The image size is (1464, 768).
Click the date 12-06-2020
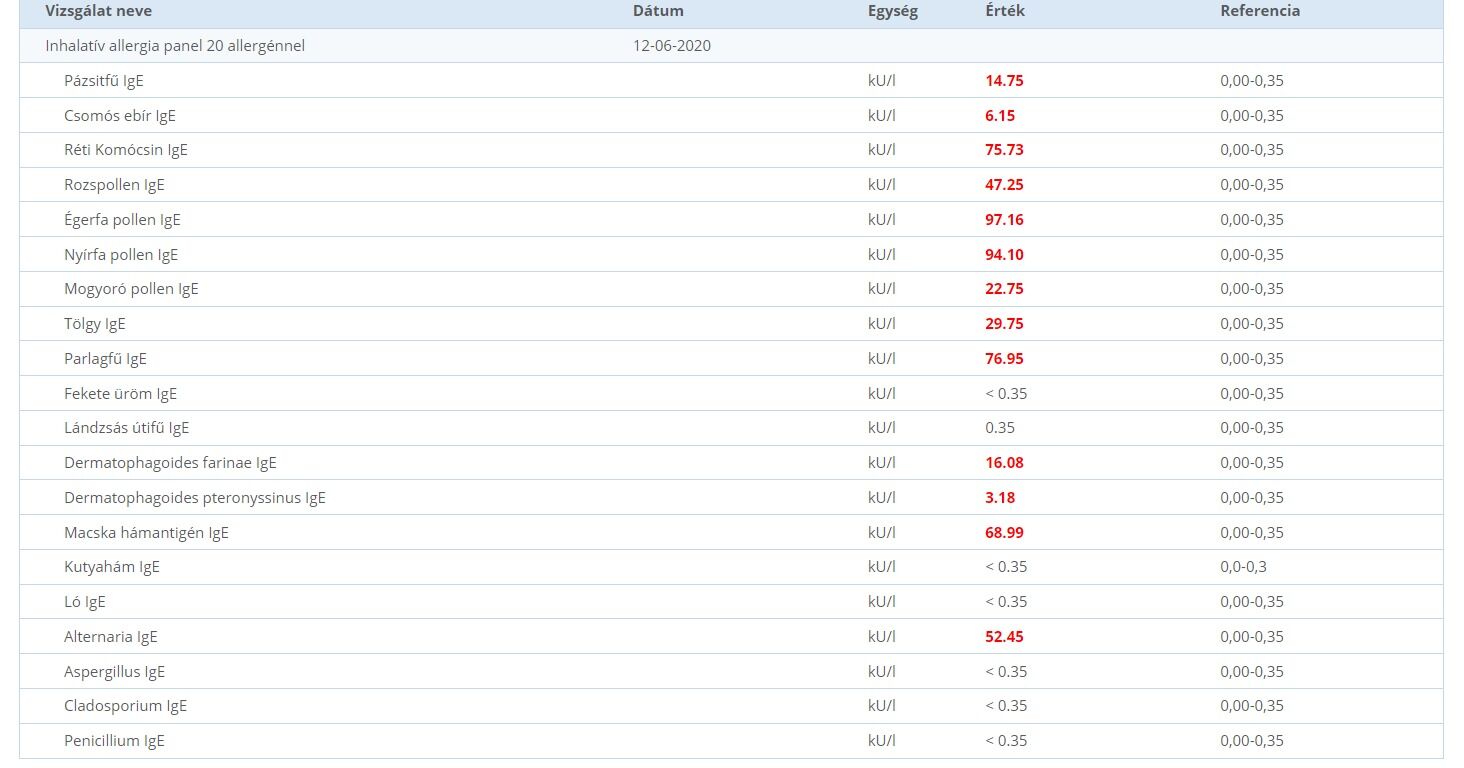(672, 46)
